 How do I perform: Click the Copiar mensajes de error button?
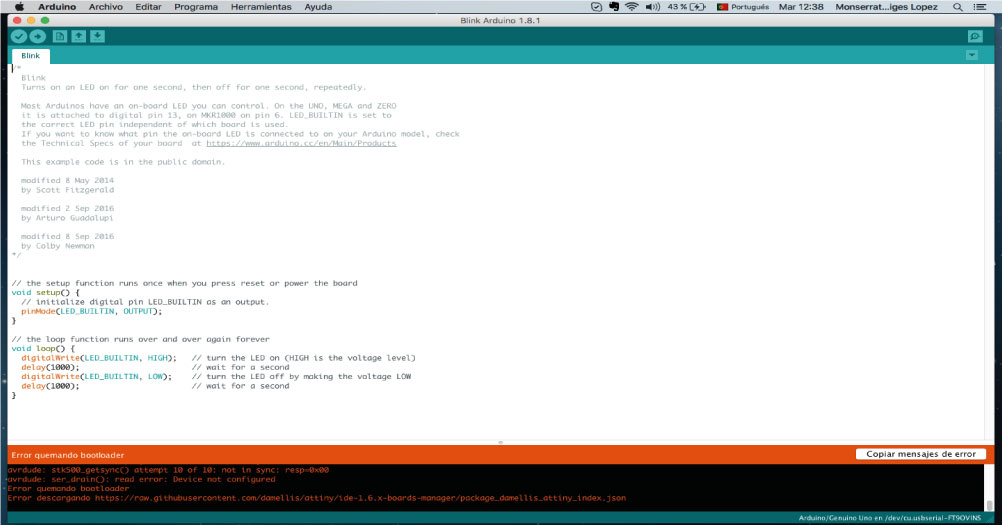tap(921, 454)
